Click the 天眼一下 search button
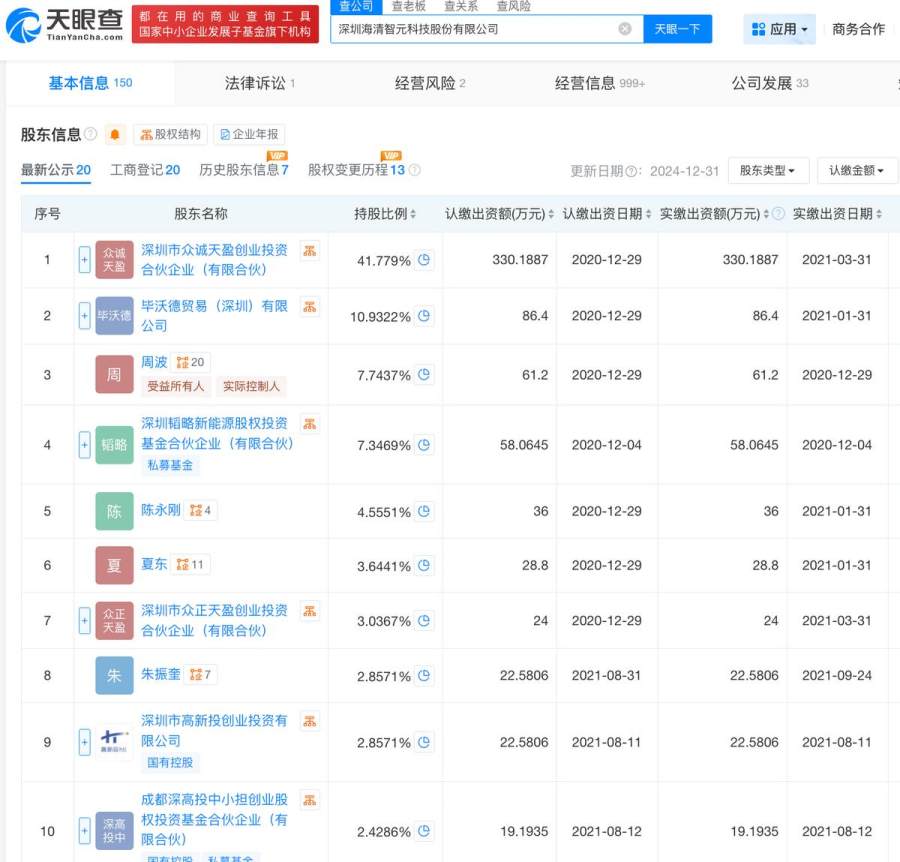The width and height of the screenshot is (900, 862). tap(677, 29)
